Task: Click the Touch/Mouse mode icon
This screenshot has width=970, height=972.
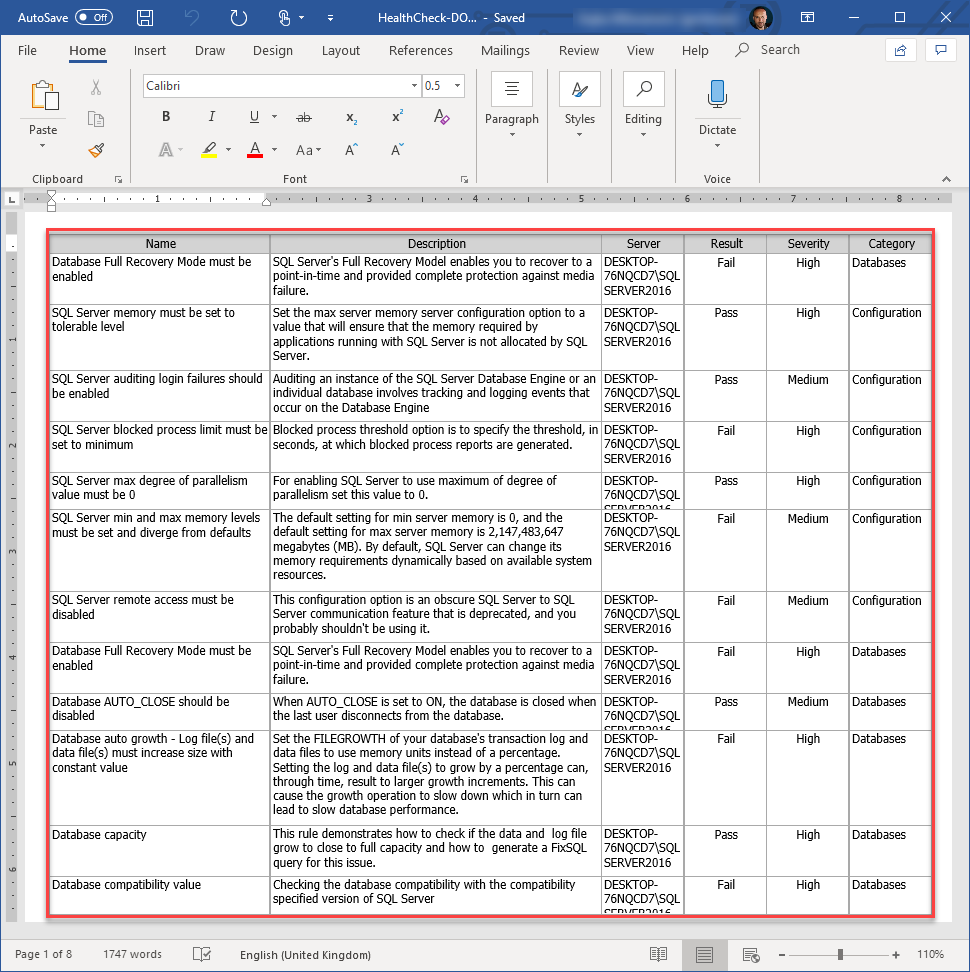Action: coord(284,17)
